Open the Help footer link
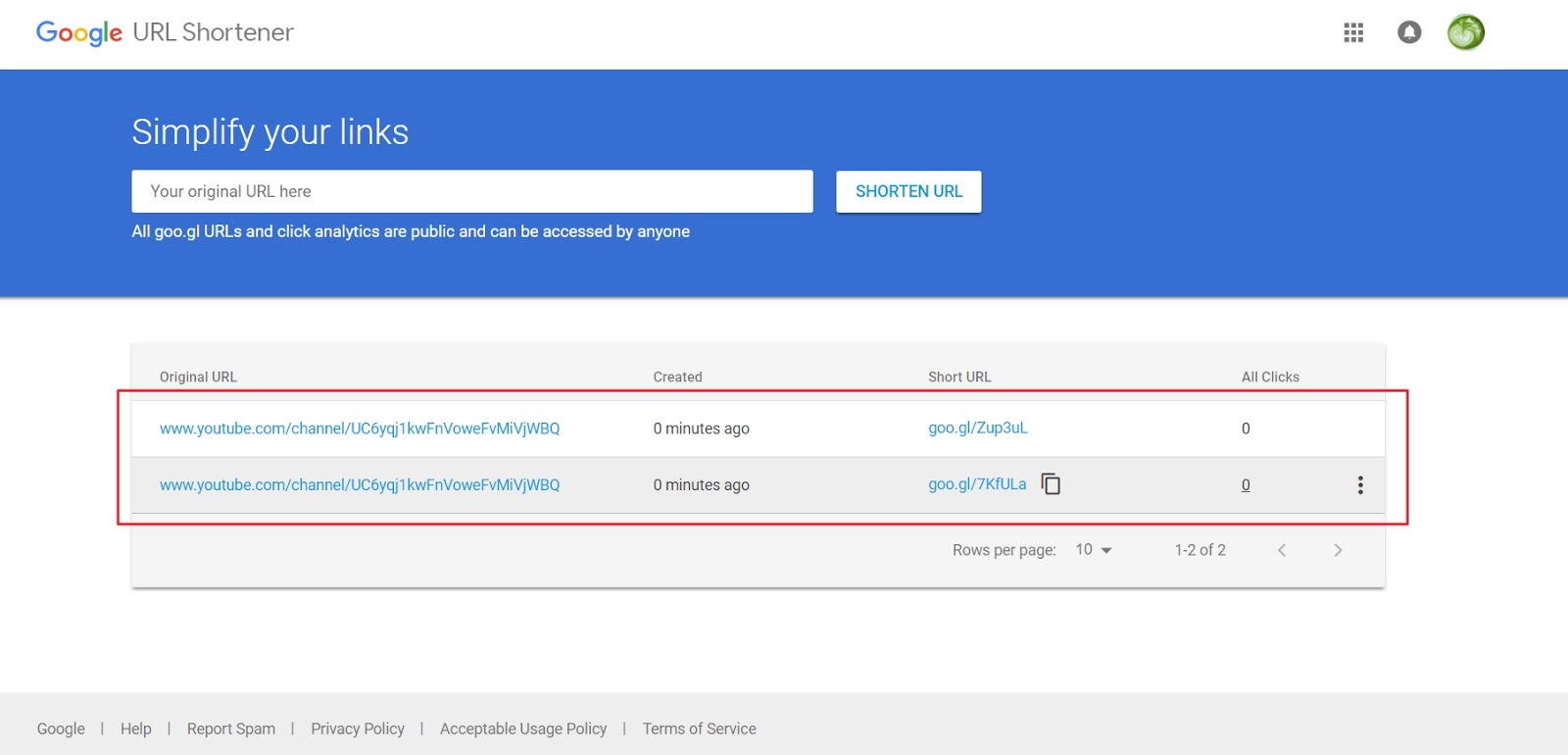This screenshot has width=1568, height=755. click(136, 729)
